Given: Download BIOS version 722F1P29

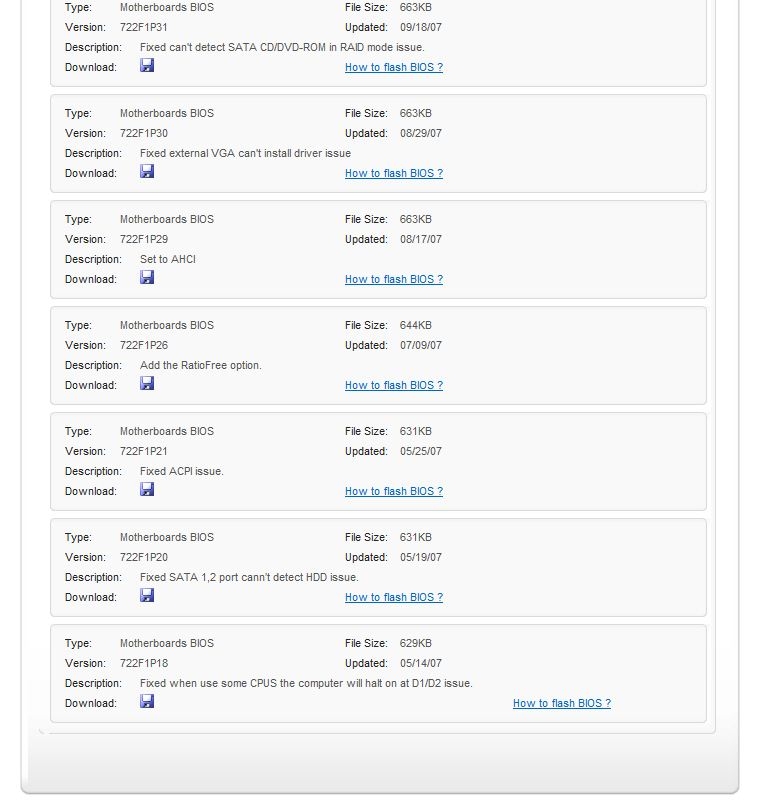Looking at the screenshot, I should (147, 278).
